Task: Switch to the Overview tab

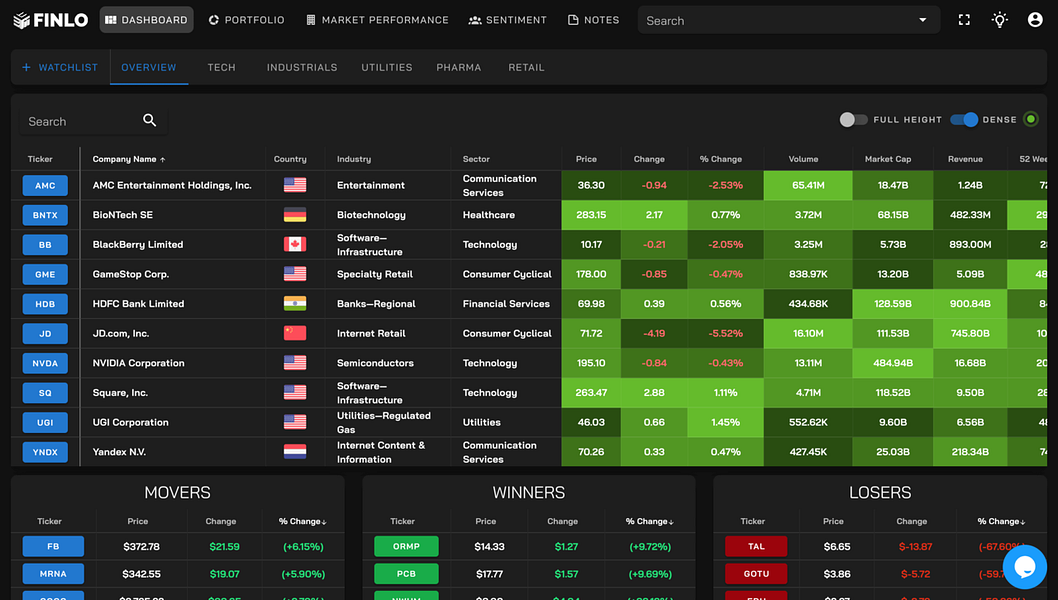Action: pyautogui.click(x=148, y=67)
